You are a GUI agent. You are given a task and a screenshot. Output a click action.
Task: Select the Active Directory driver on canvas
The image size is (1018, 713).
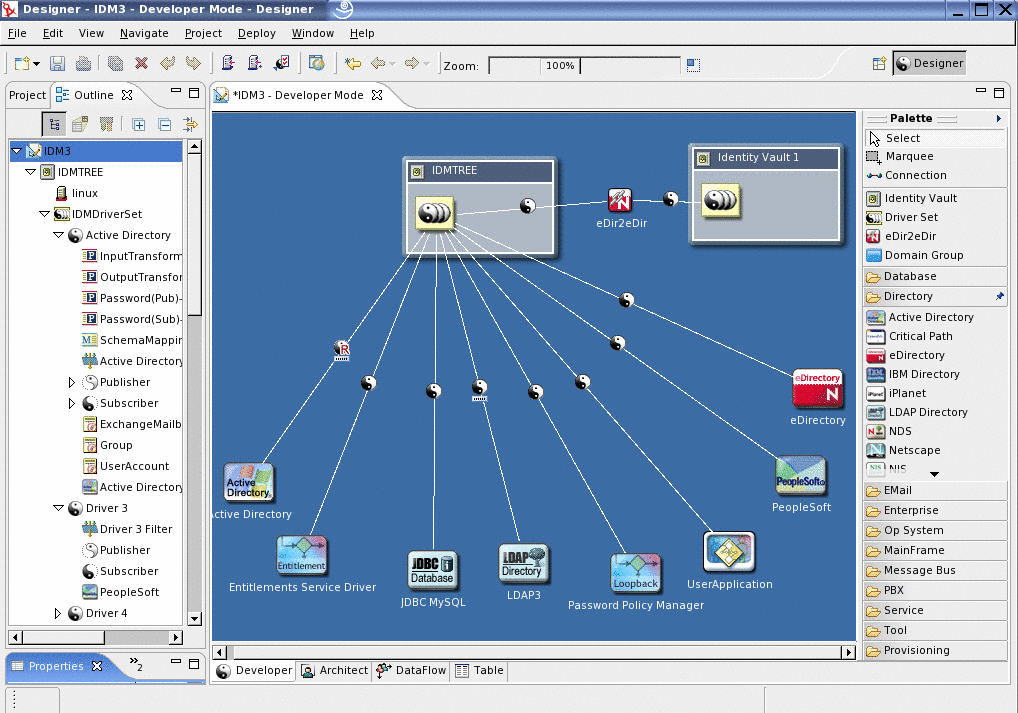tap(249, 483)
